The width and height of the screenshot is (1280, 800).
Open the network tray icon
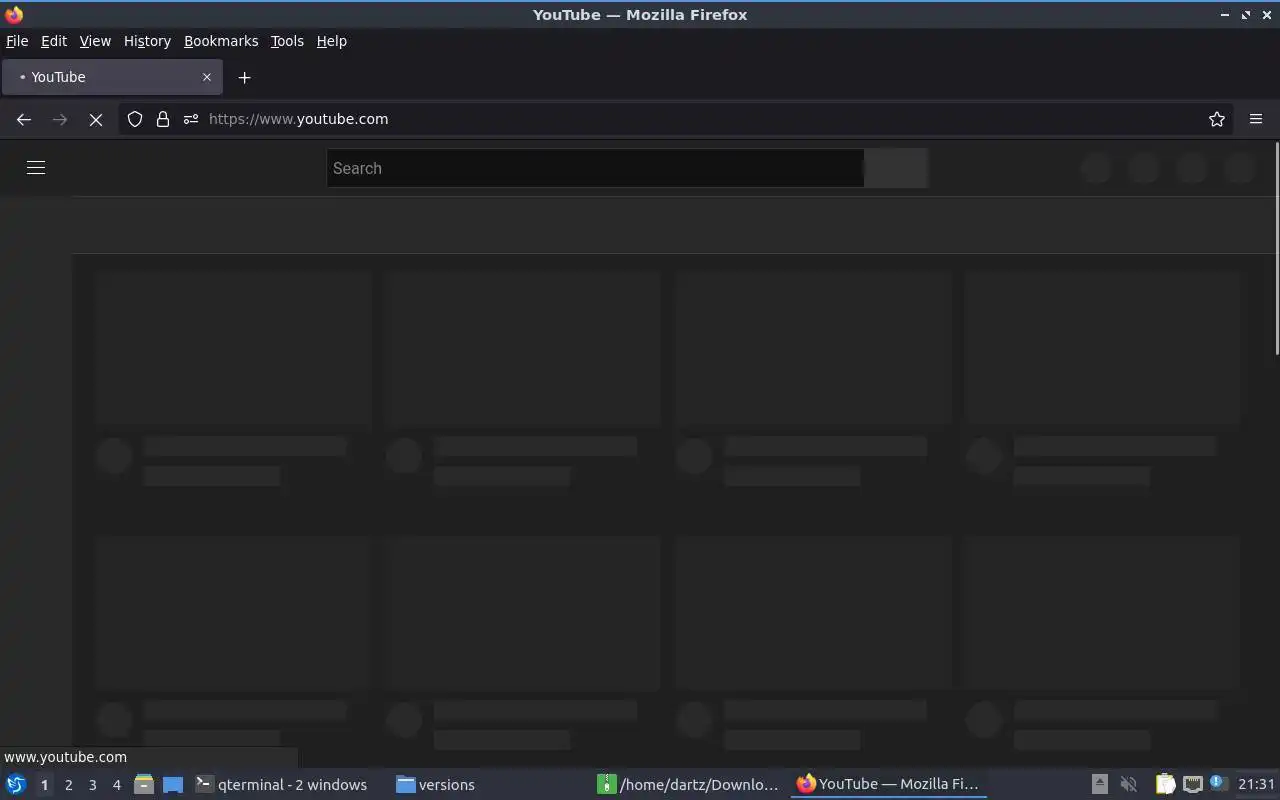[1192, 785]
